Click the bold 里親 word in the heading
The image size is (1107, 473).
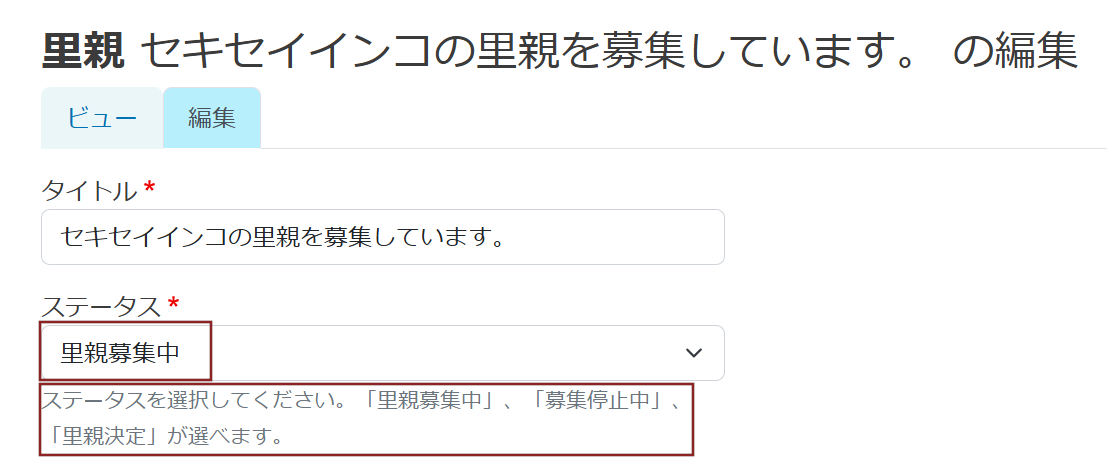point(83,52)
